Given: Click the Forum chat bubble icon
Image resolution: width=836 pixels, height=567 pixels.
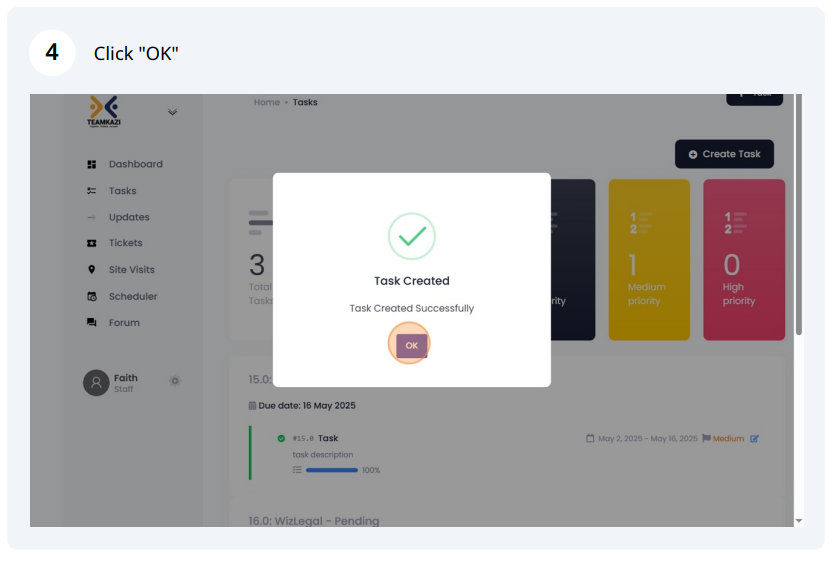Looking at the screenshot, I should point(91,323).
